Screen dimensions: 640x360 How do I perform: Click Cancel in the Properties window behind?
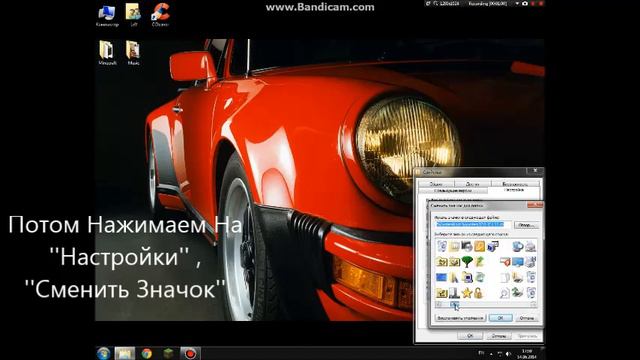499,336
